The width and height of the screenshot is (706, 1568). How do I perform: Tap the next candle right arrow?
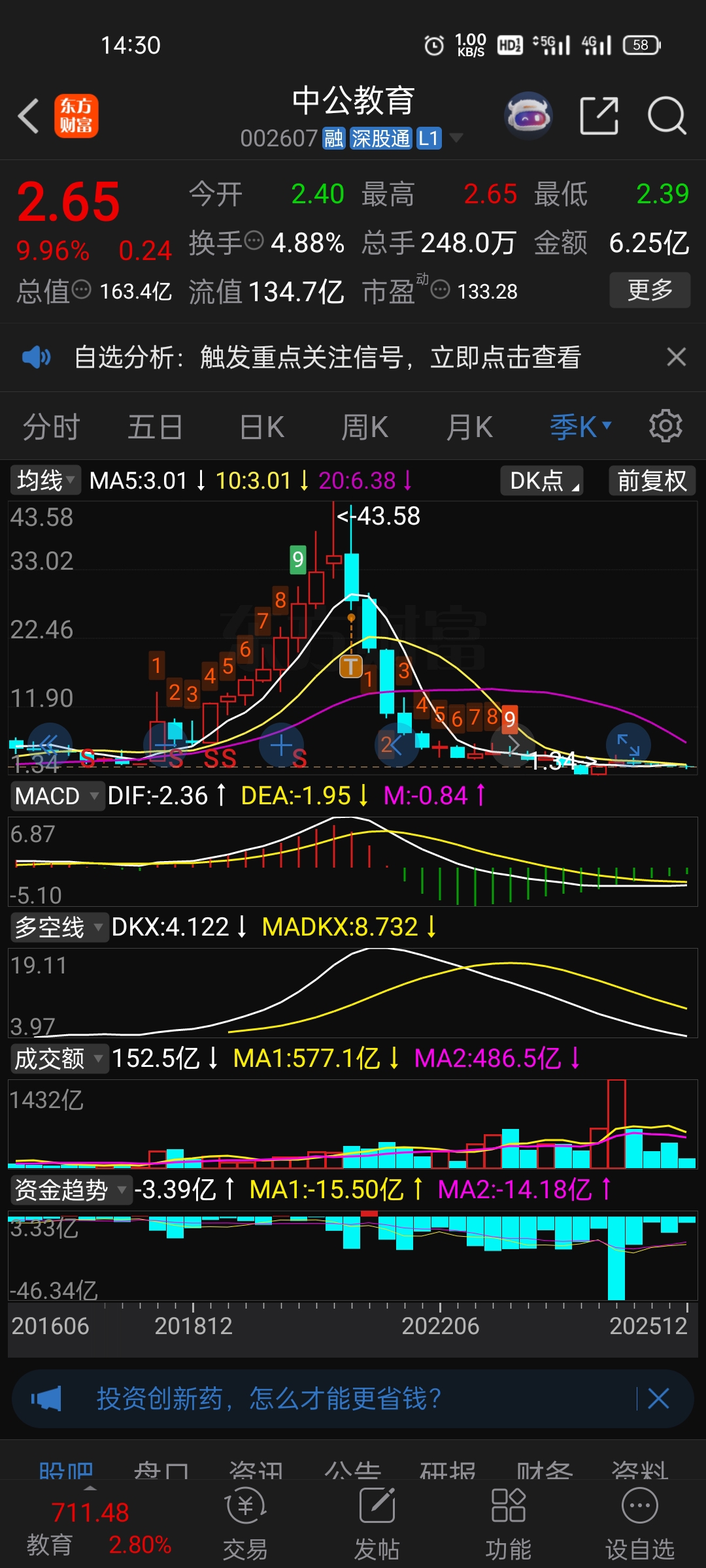(513, 745)
